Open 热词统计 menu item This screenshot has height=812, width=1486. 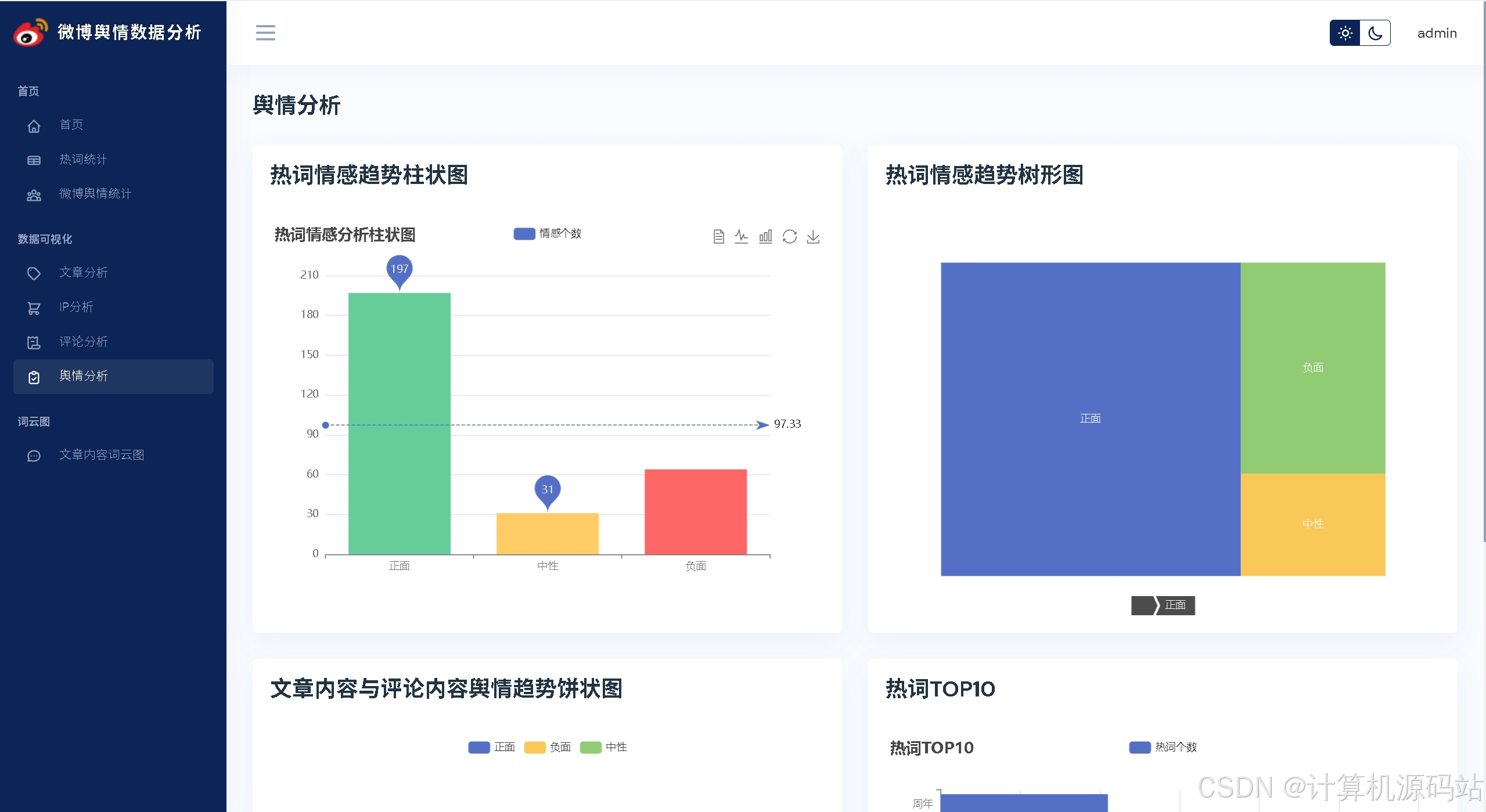click(x=83, y=160)
